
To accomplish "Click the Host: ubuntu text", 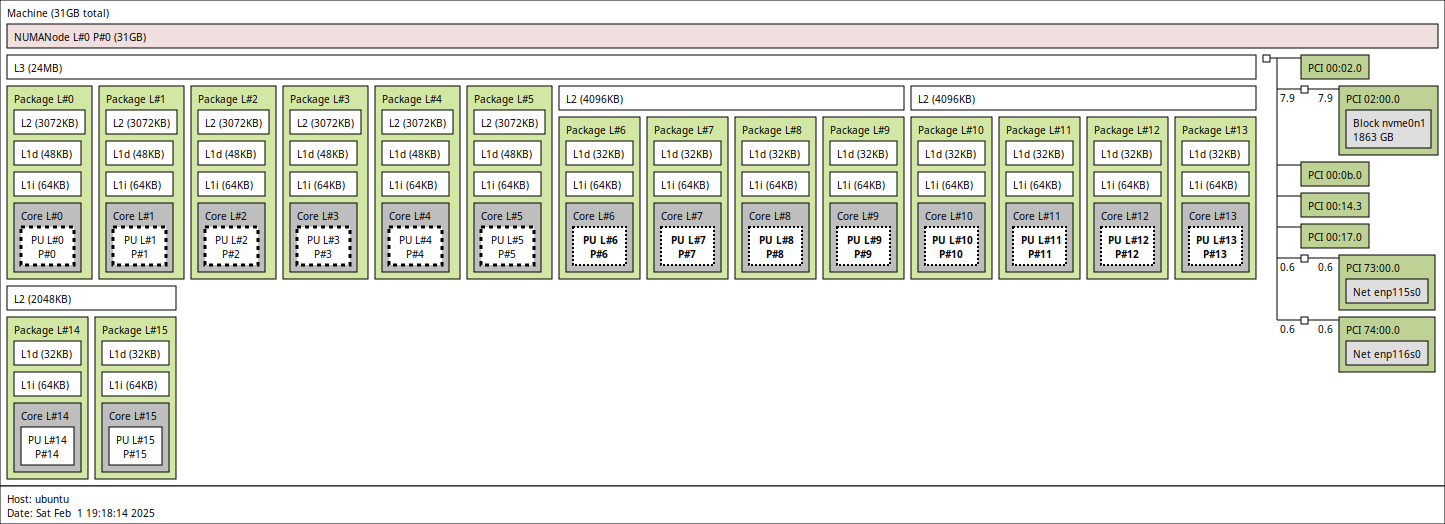I will point(38,498).
